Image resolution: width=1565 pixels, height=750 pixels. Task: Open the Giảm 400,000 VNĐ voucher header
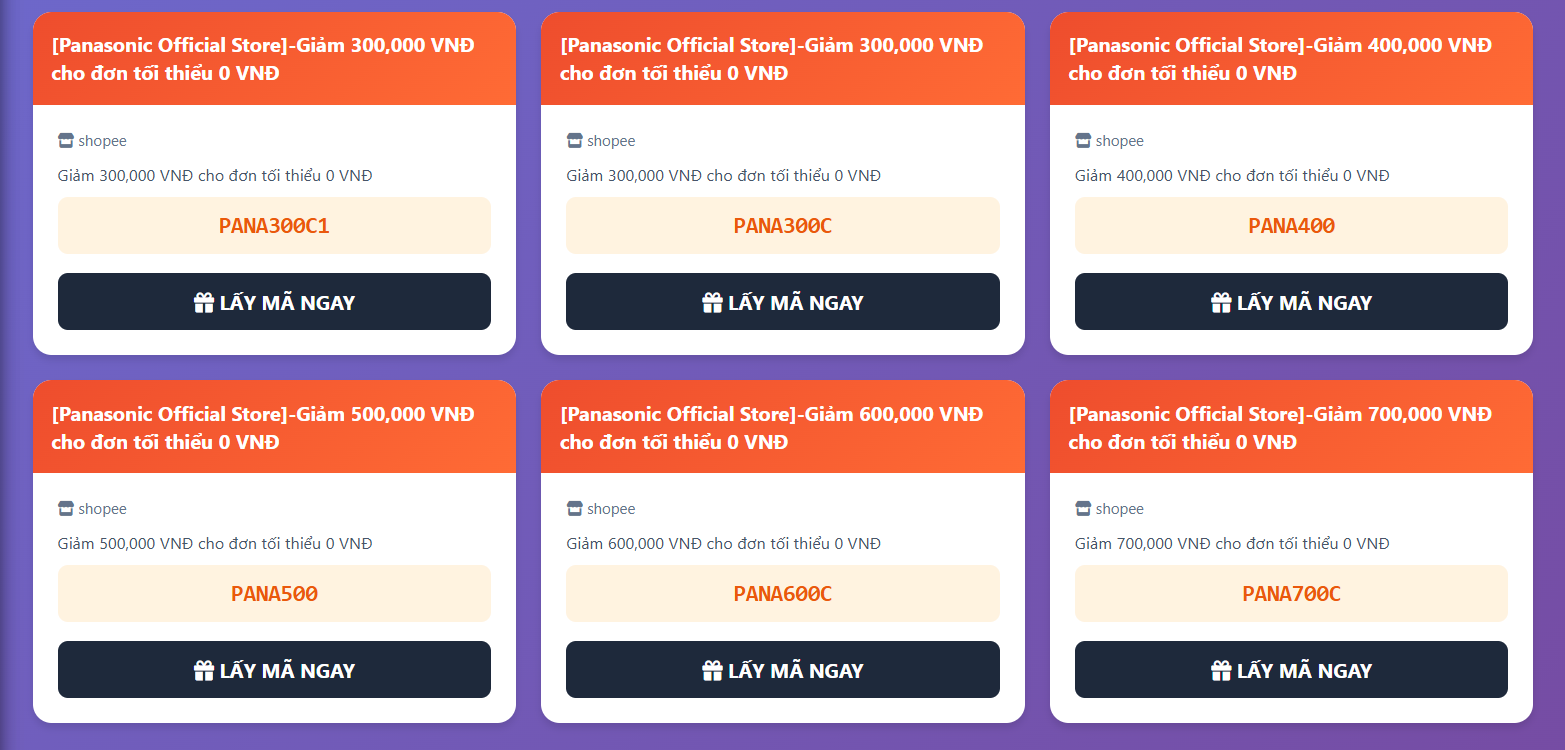click(1291, 59)
